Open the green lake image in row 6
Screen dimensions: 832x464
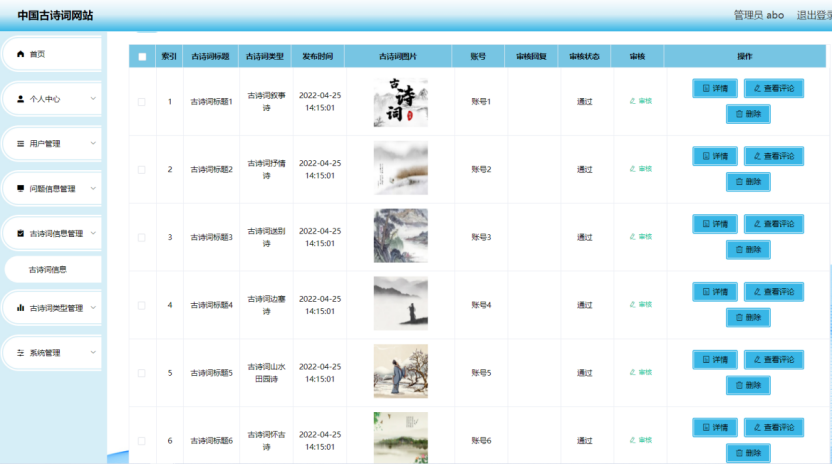pos(401,438)
